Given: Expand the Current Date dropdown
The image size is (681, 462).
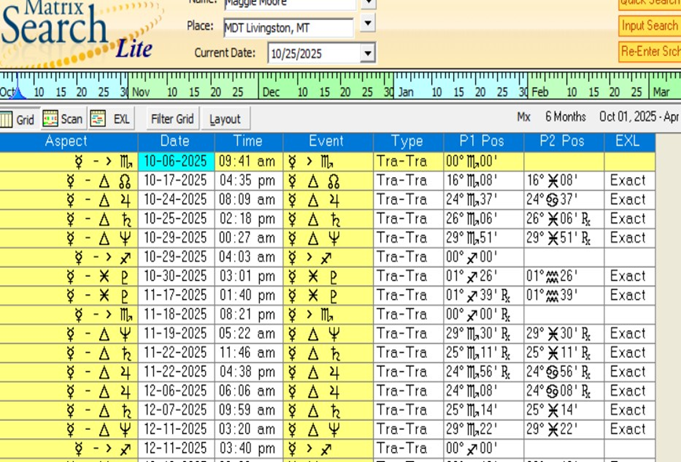Looking at the screenshot, I should 367,53.
